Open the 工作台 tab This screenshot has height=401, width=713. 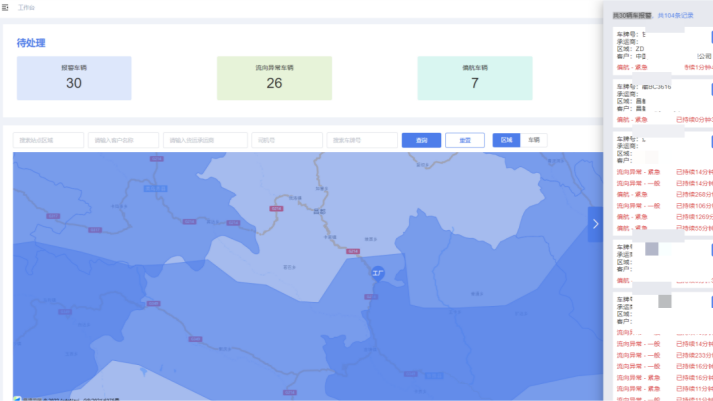tap(27, 7)
